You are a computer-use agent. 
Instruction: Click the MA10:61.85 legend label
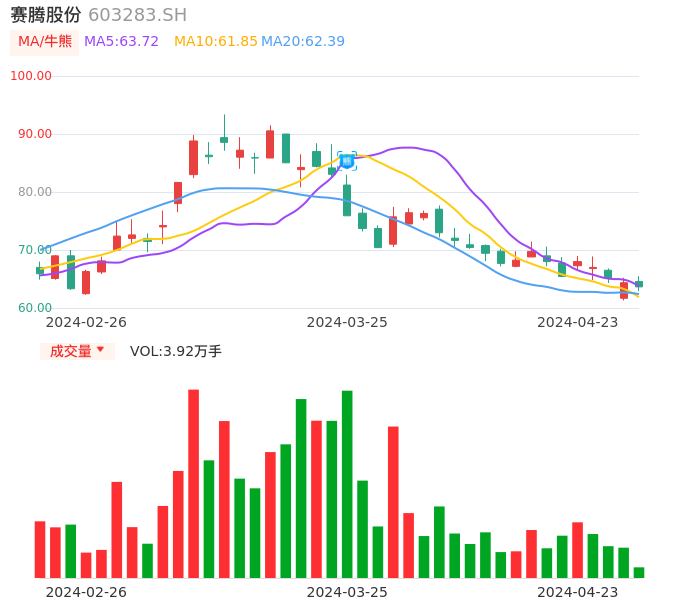tap(216, 42)
